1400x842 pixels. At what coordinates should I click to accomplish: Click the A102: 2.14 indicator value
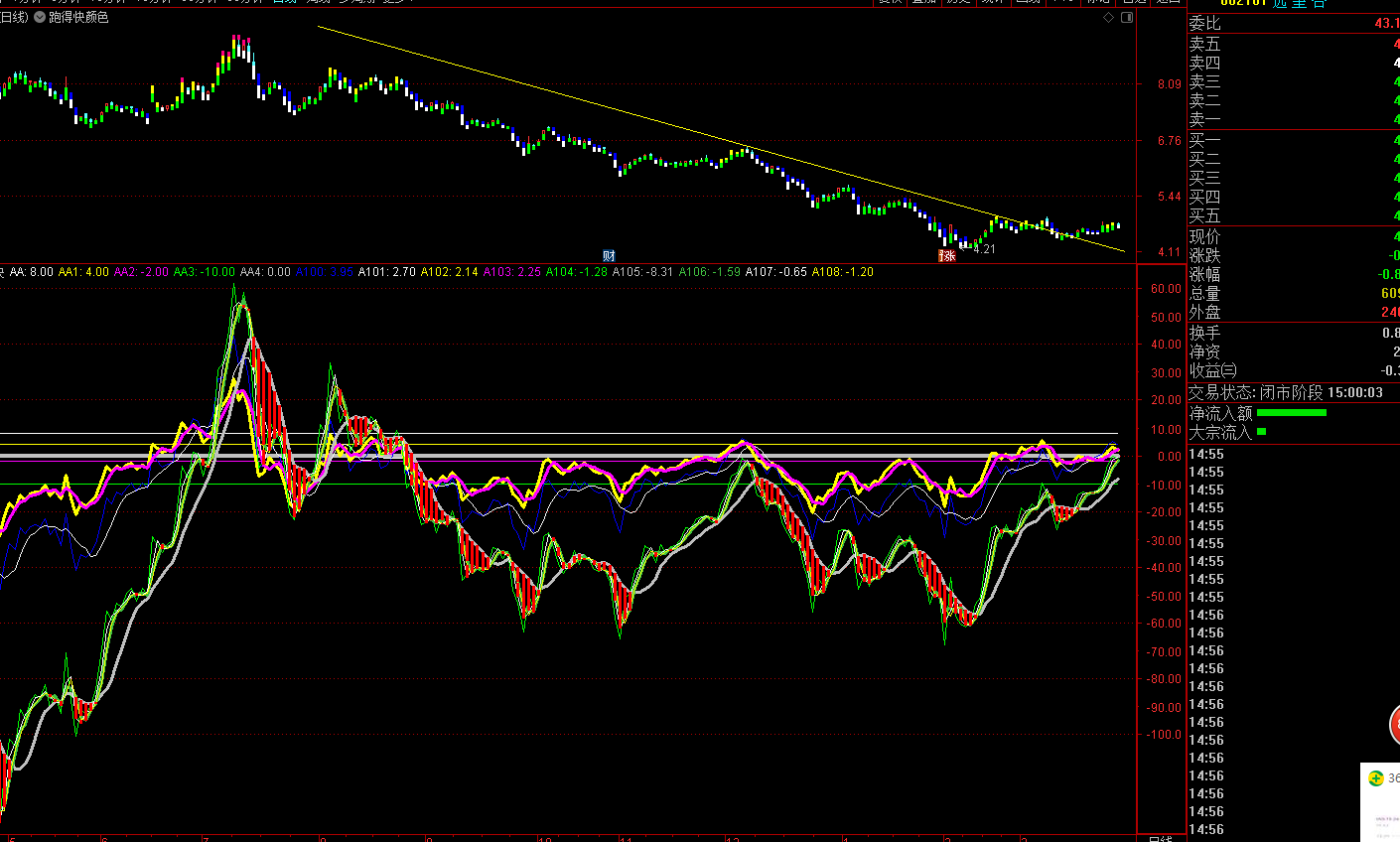pyautogui.click(x=450, y=271)
